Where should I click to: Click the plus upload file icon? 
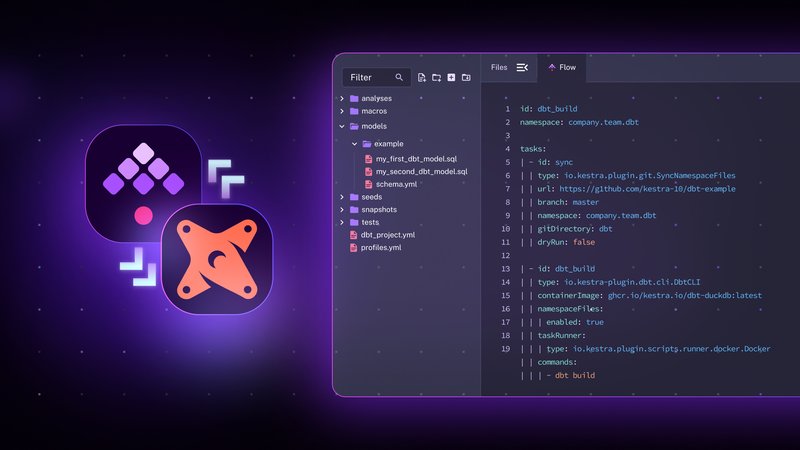click(x=451, y=78)
